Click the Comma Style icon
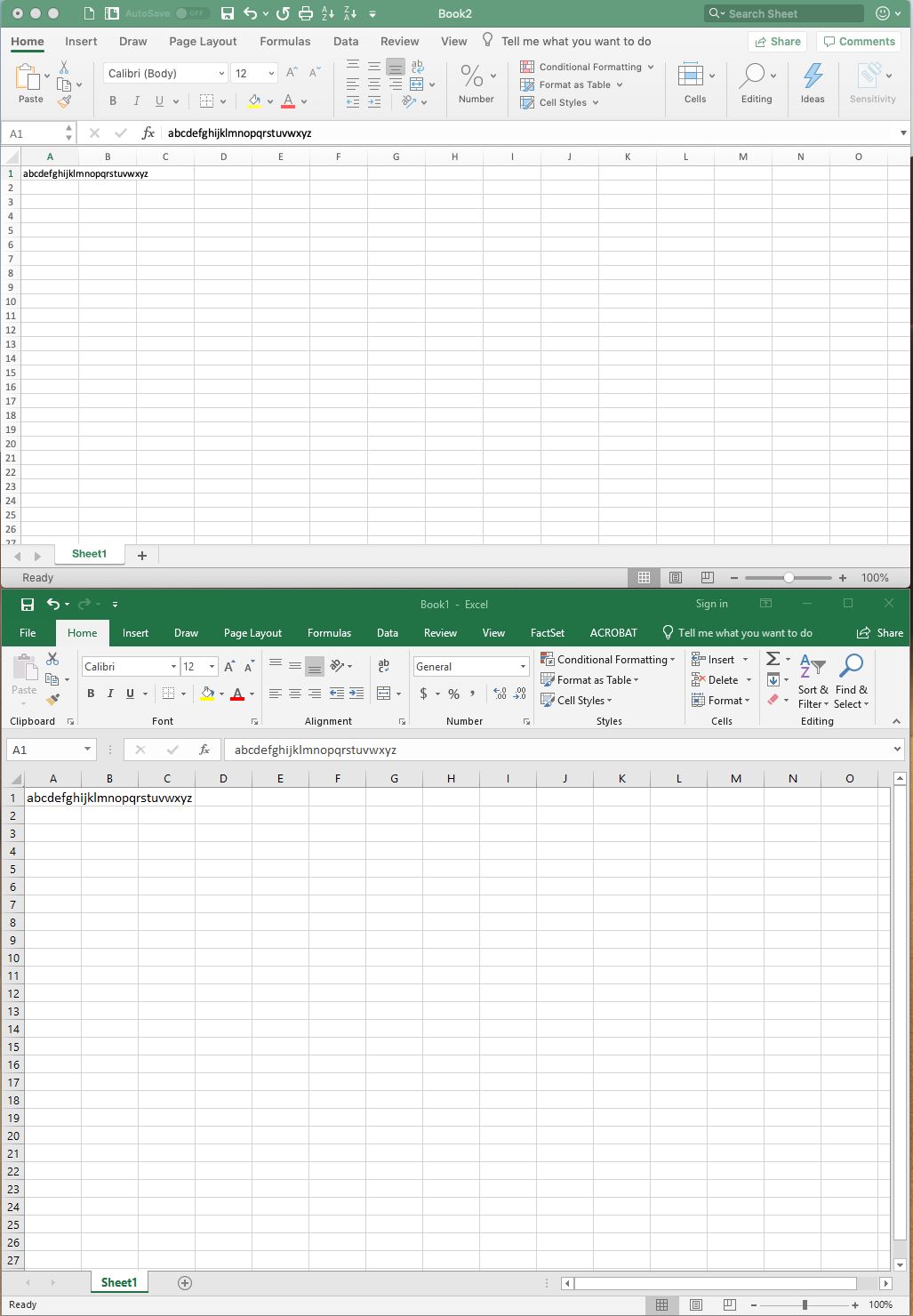The height and width of the screenshot is (1316, 913). coord(471,694)
